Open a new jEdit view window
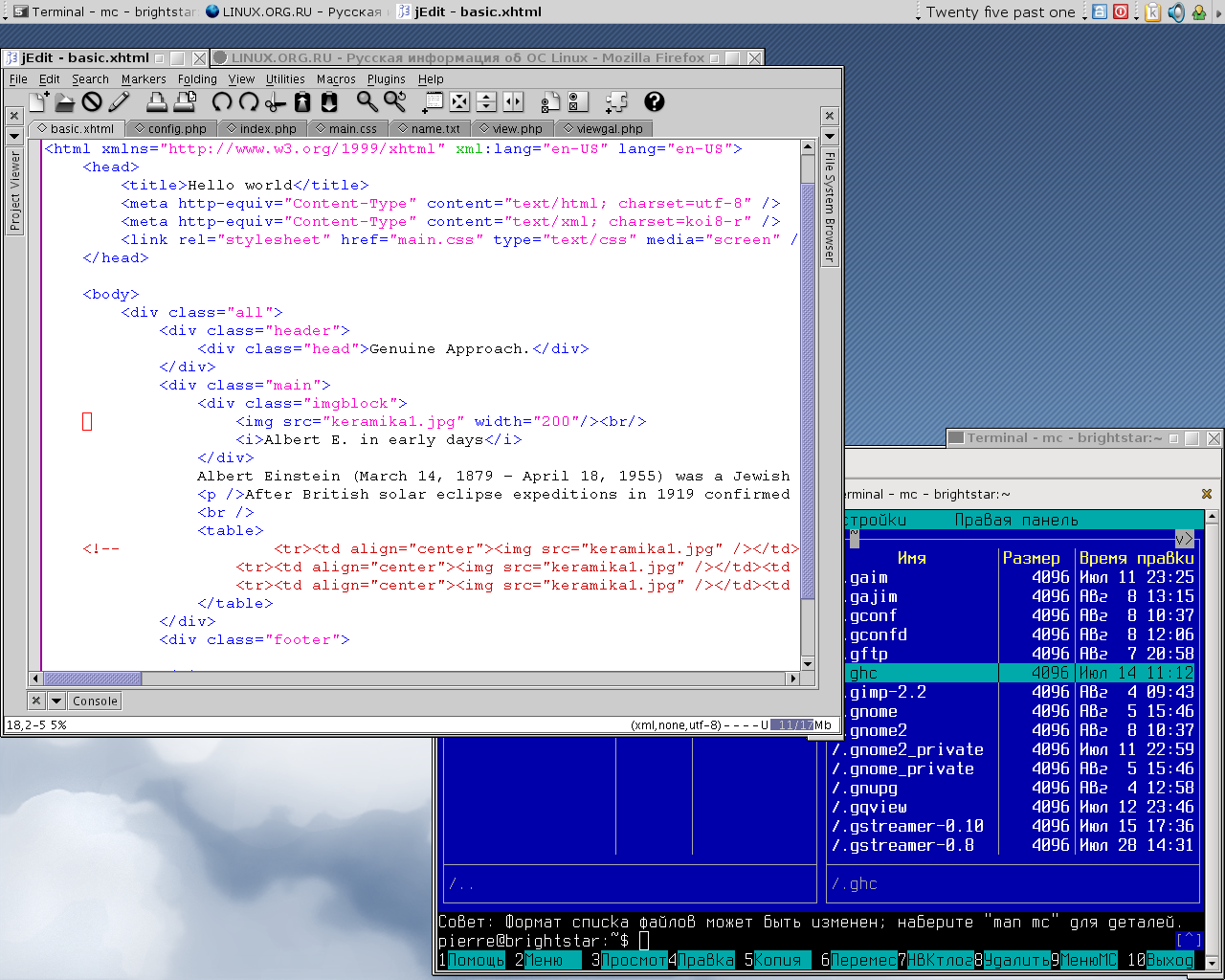 point(433,101)
